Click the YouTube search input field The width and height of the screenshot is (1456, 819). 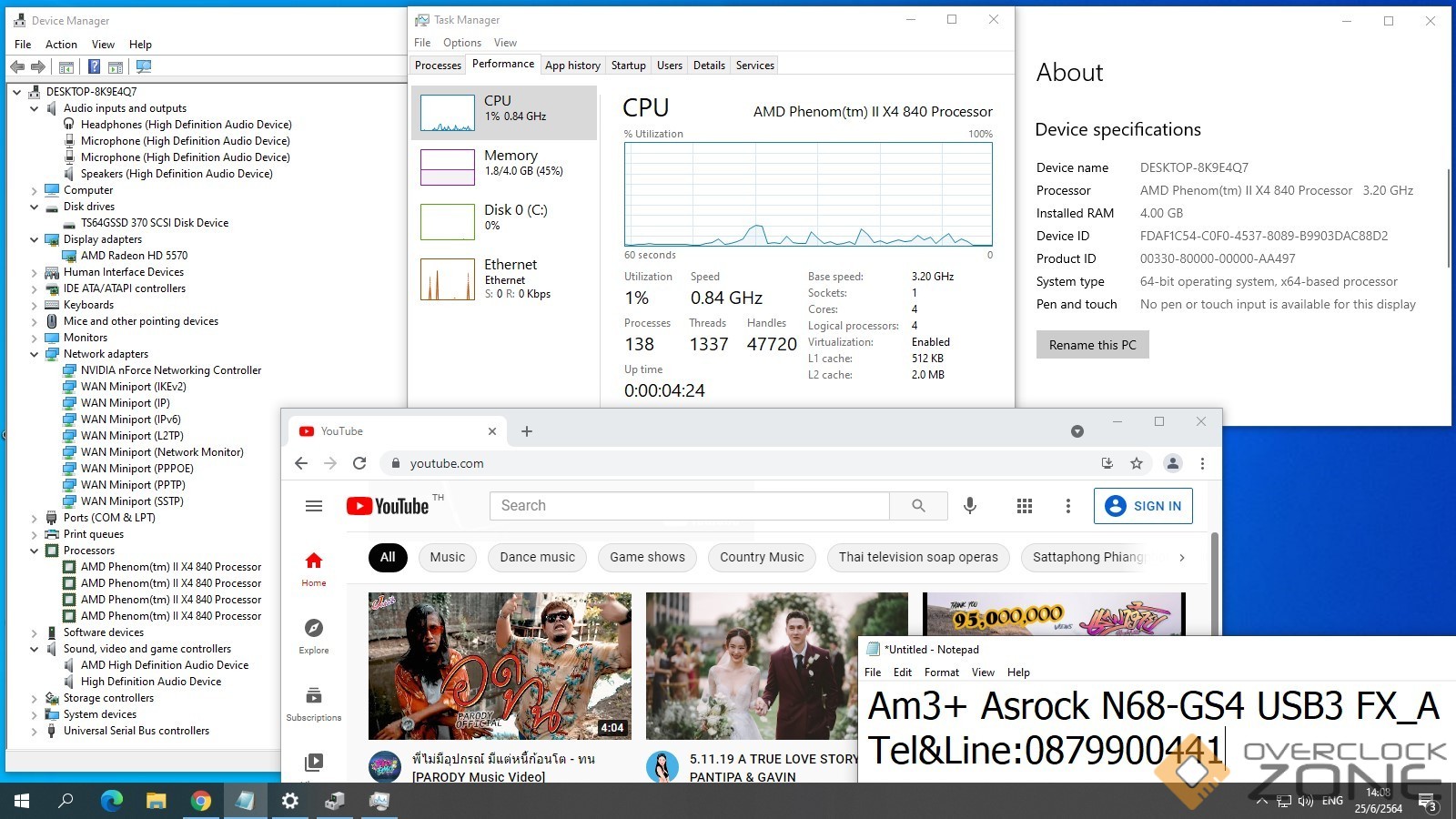pyautogui.click(x=689, y=506)
